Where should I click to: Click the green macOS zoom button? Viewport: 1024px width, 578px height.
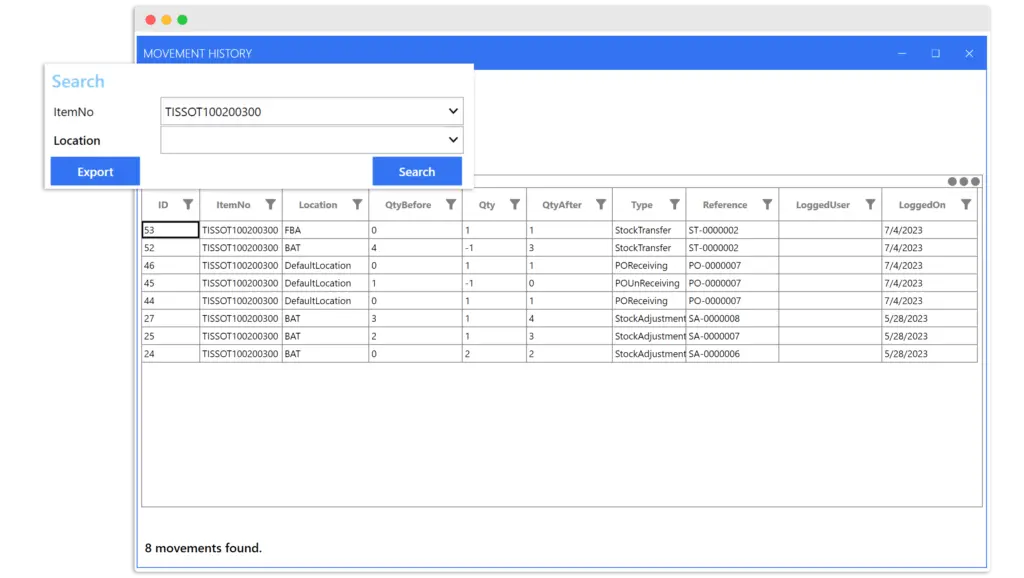click(x=182, y=20)
